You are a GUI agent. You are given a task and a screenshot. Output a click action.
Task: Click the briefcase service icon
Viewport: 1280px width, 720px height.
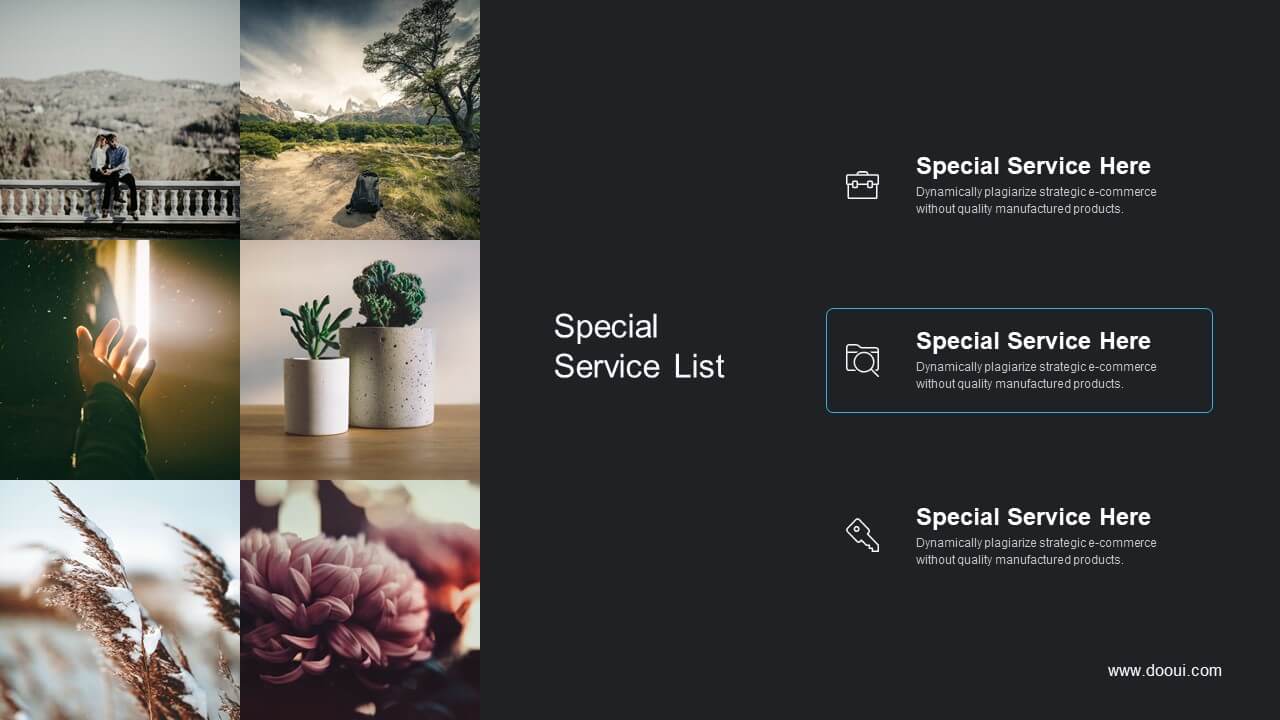point(862,185)
